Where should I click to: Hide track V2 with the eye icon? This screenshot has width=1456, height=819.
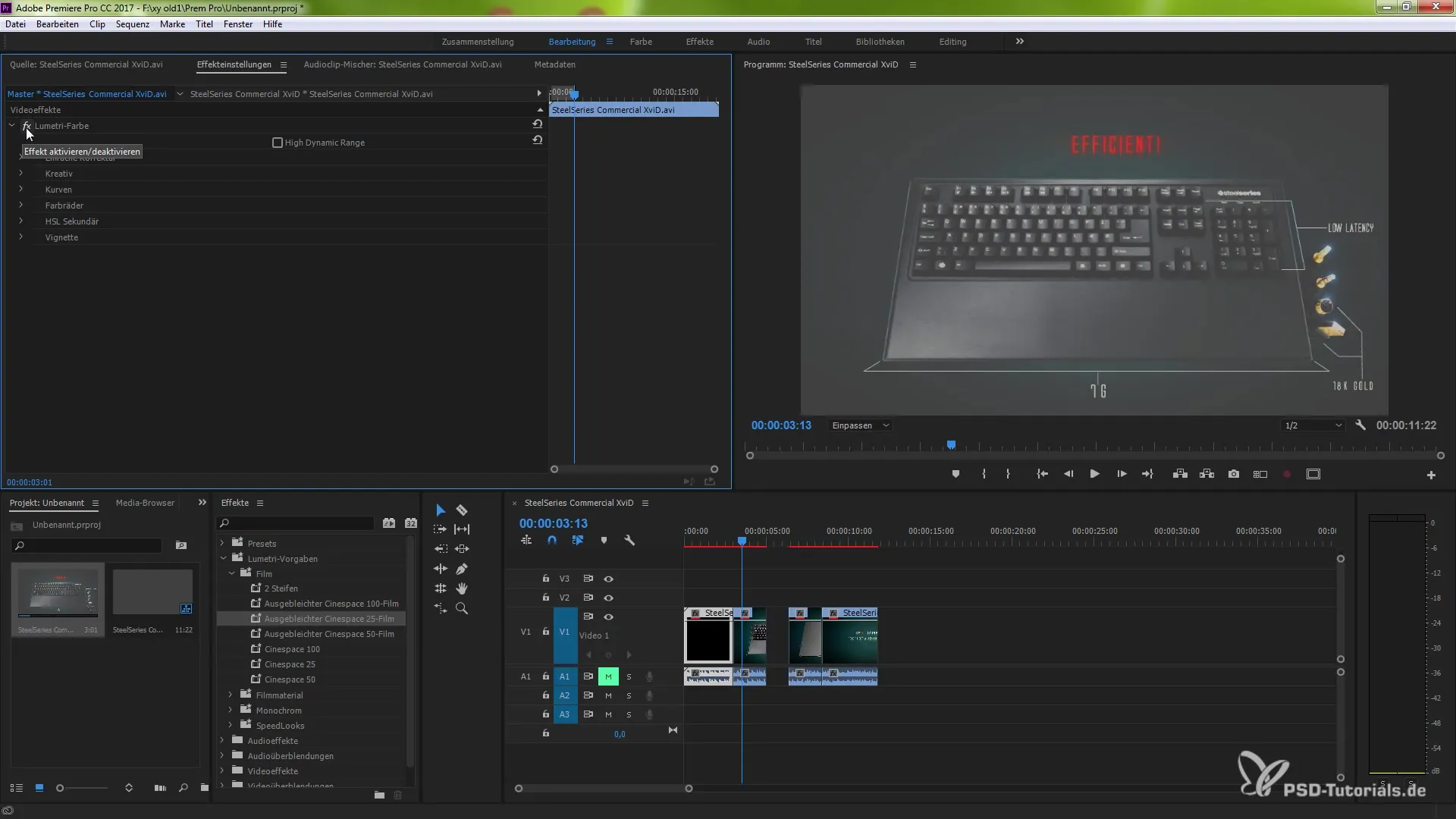point(608,598)
